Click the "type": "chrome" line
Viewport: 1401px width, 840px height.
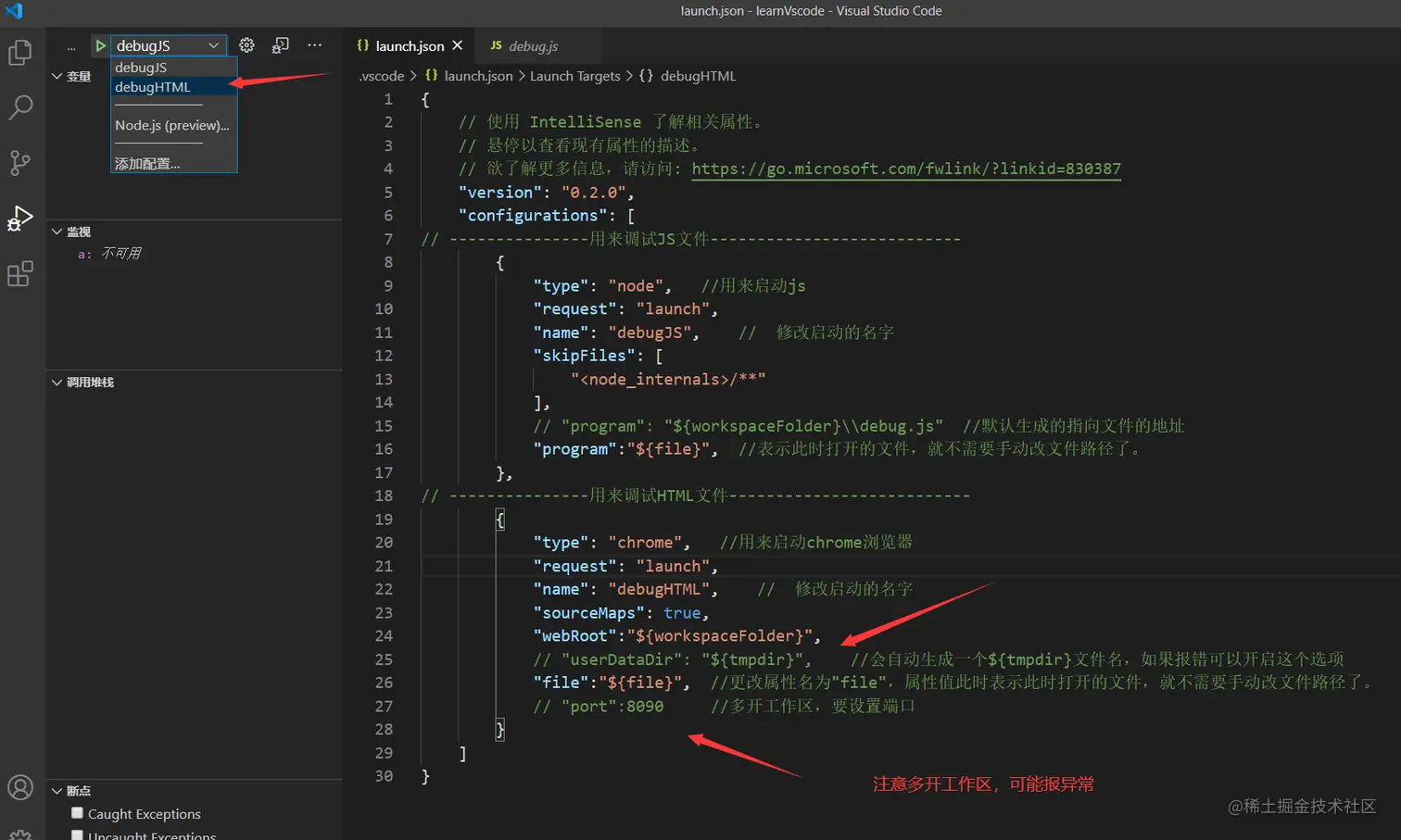[x=612, y=543]
